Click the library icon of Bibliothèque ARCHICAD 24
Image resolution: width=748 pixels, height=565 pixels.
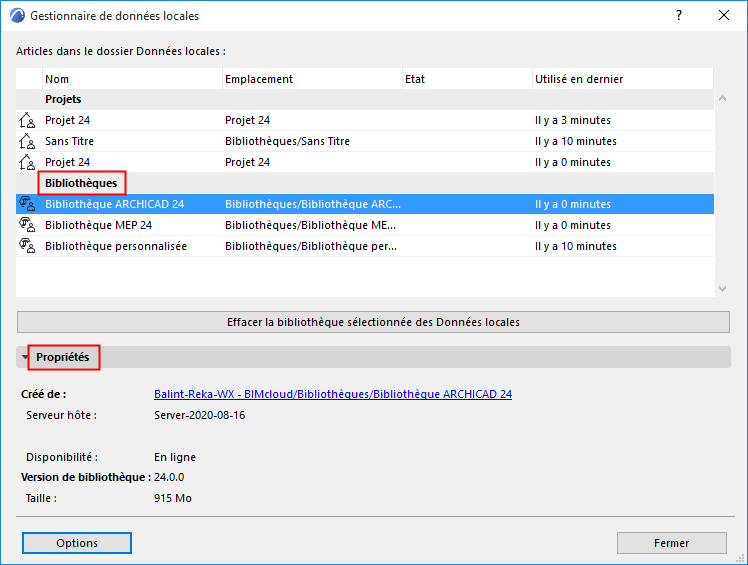point(27,204)
